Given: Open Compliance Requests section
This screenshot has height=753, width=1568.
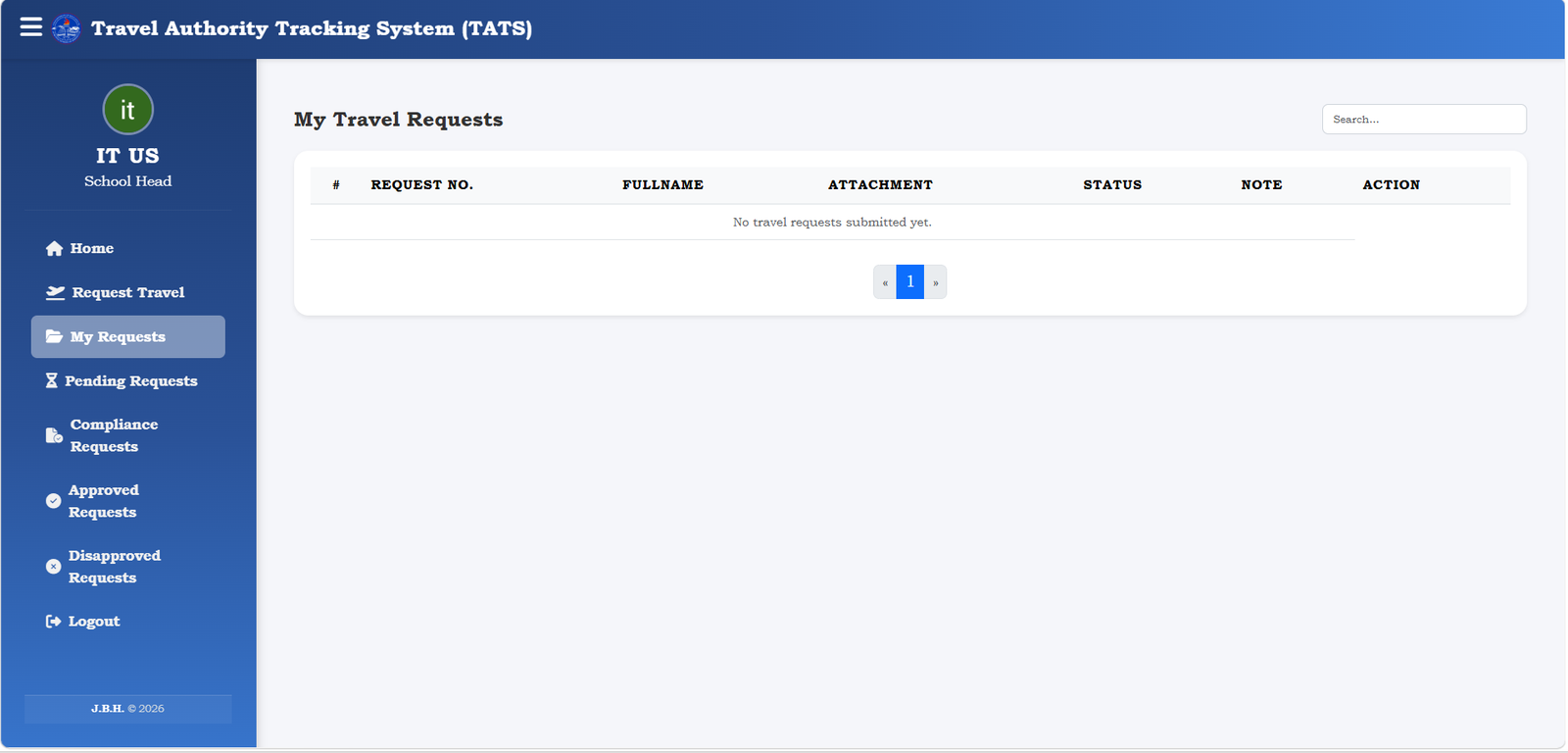Looking at the screenshot, I should tap(127, 435).
